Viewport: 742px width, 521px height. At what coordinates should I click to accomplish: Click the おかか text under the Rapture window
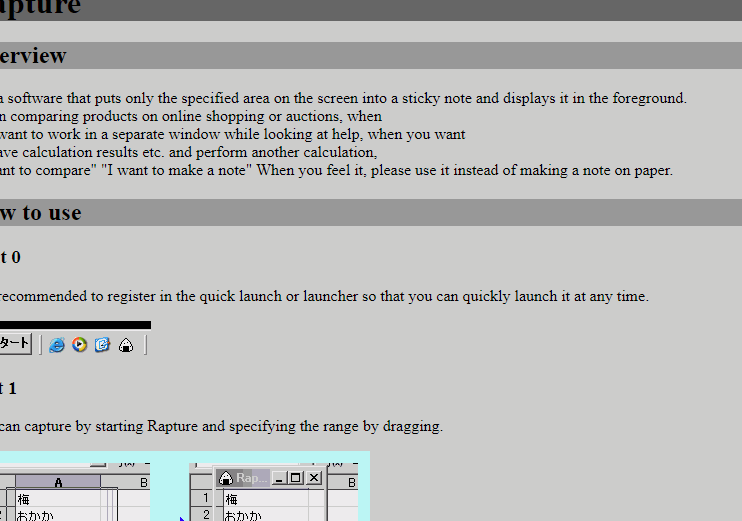[x=244, y=515]
